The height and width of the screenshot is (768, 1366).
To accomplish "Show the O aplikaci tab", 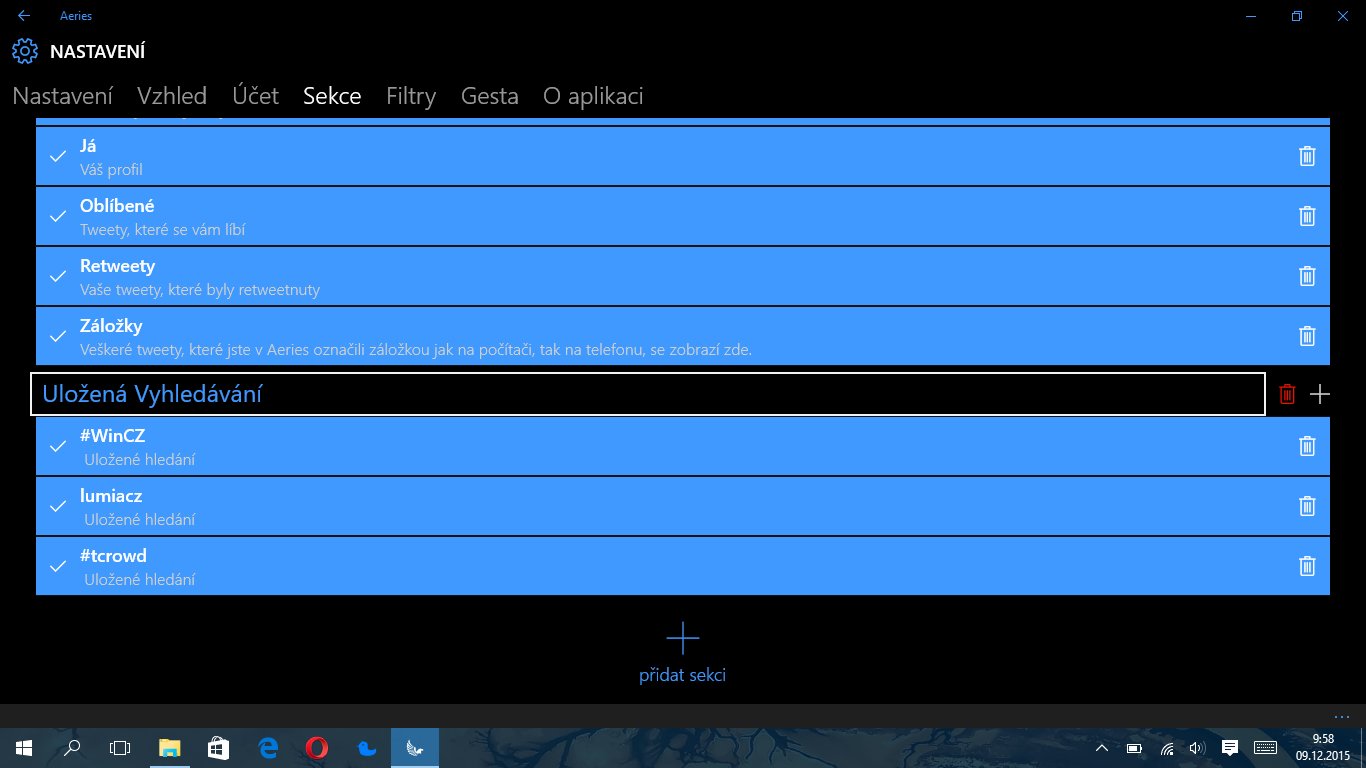I will tap(593, 96).
